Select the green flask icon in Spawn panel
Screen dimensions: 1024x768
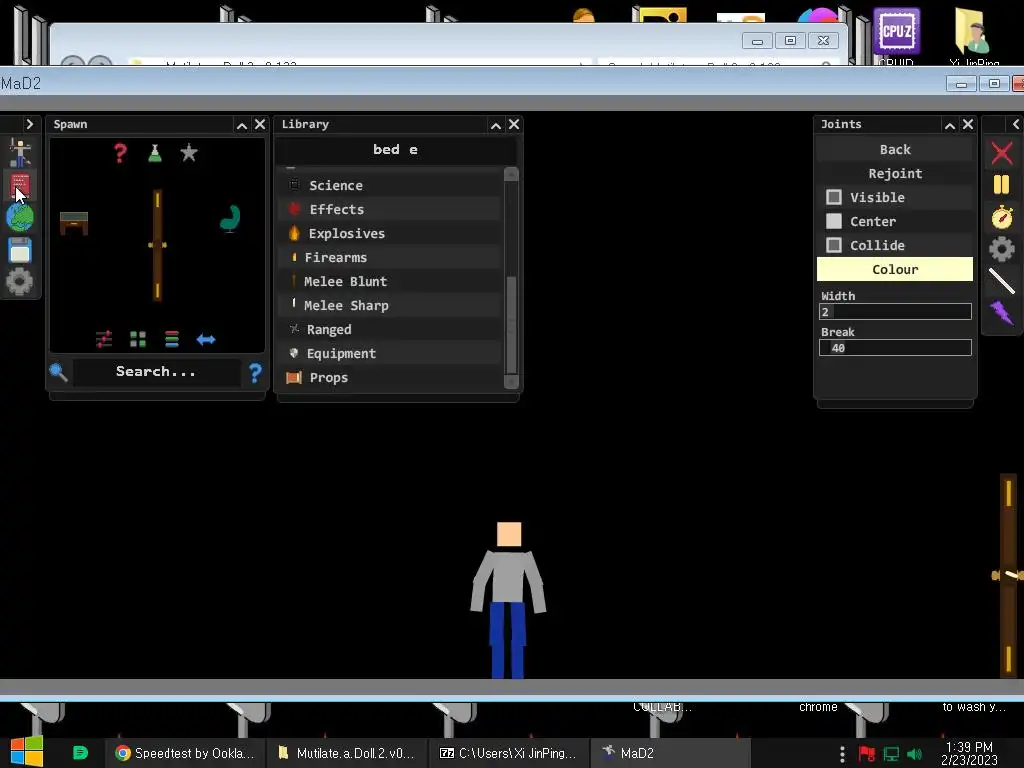click(x=155, y=153)
